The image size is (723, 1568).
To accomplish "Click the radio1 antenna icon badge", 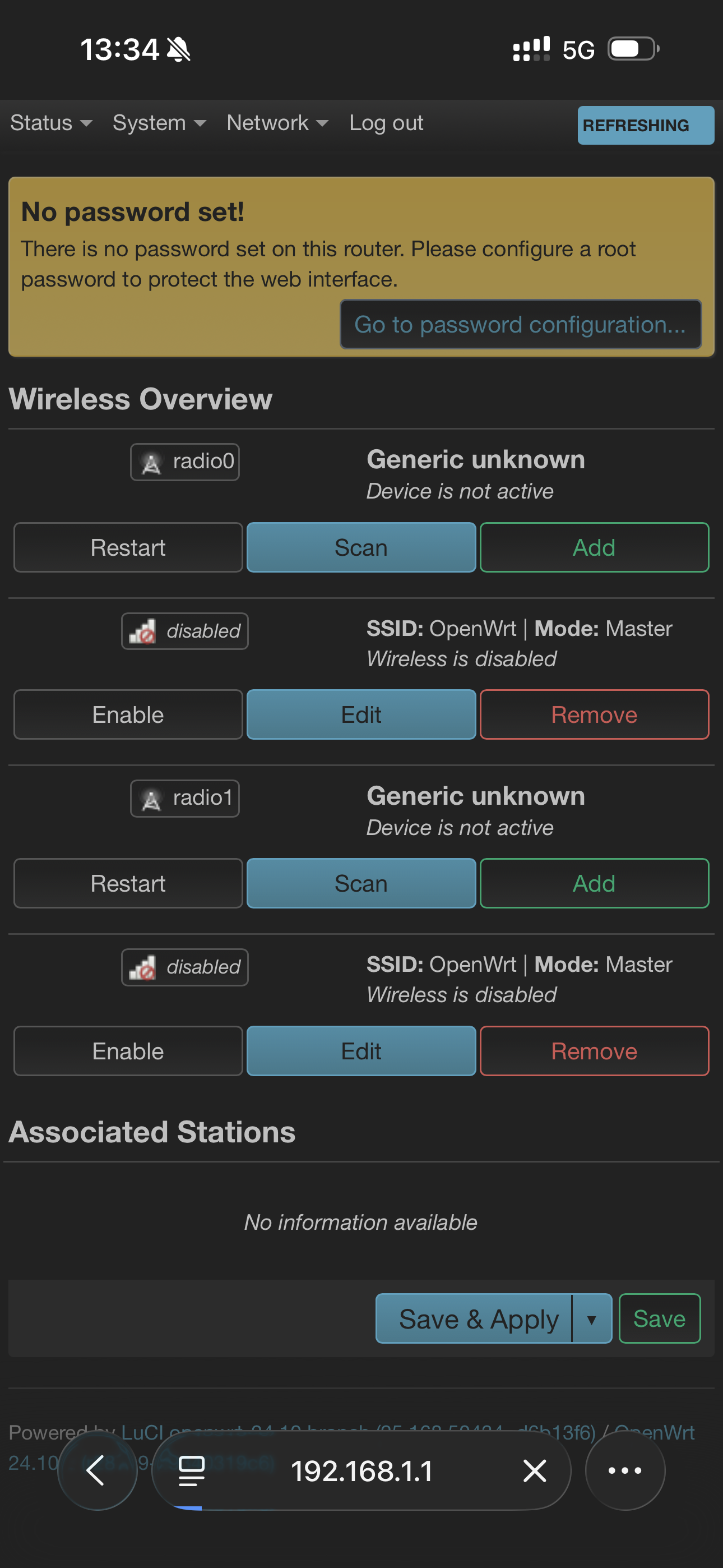I will 151,799.
